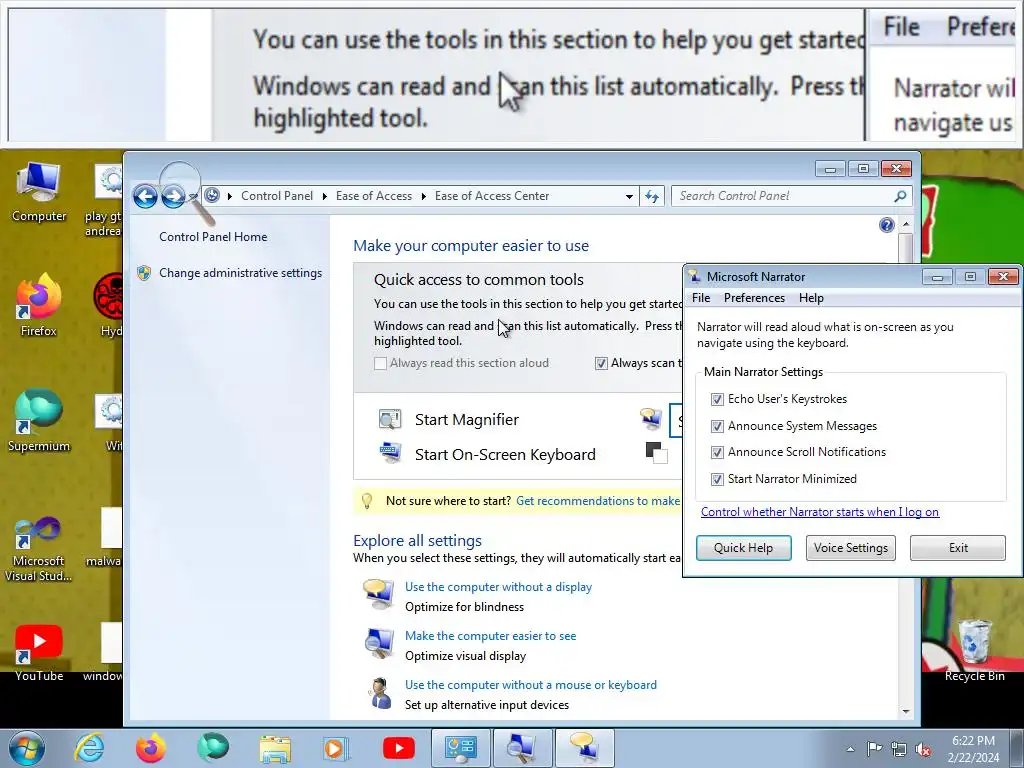Image resolution: width=1024 pixels, height=768 pixels.
Task: Select the YouTube desktop shortcut
Action: coord(39,653)
